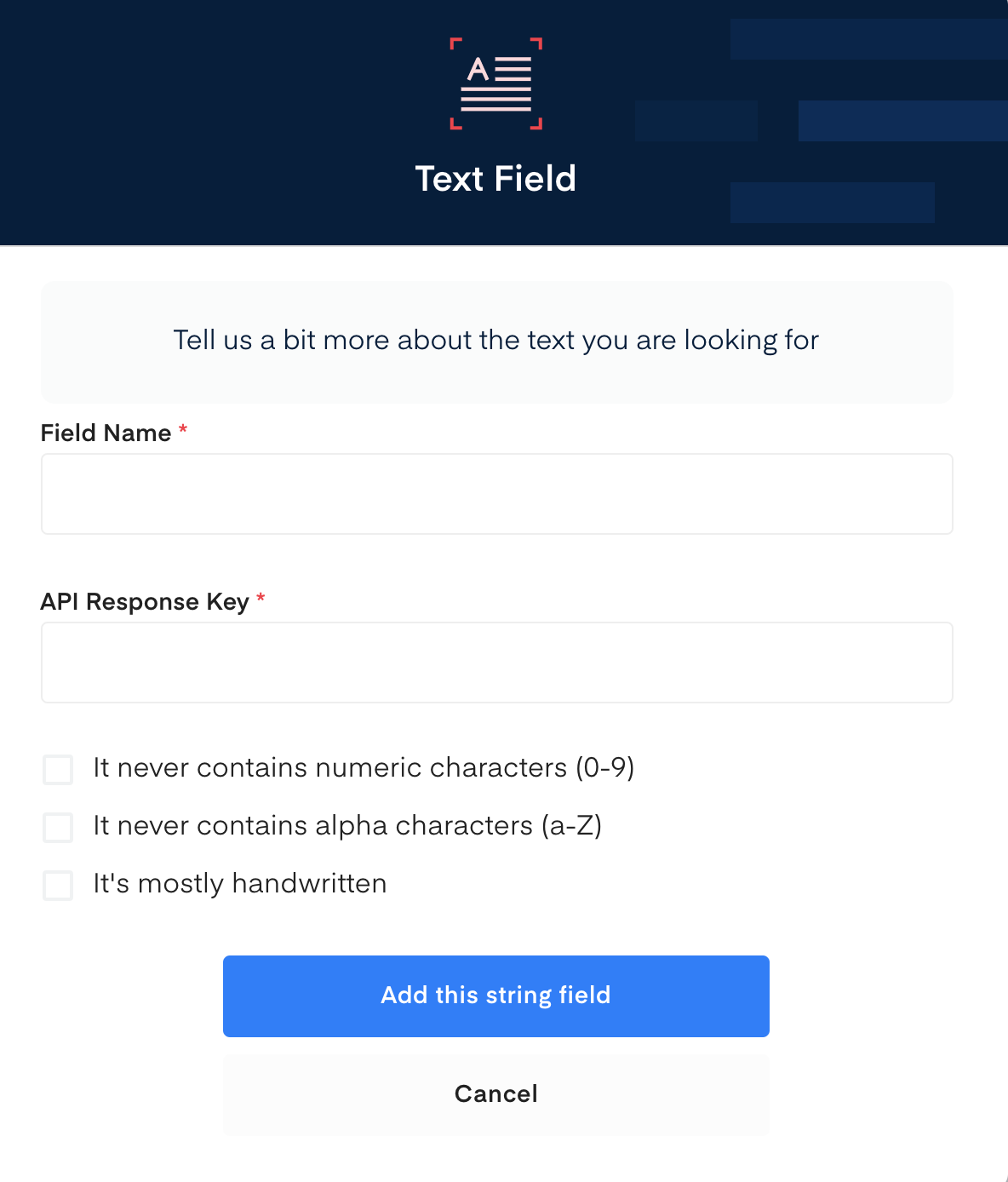
Task: Click the 'Text Field' heading
Action: coord(495,179)
